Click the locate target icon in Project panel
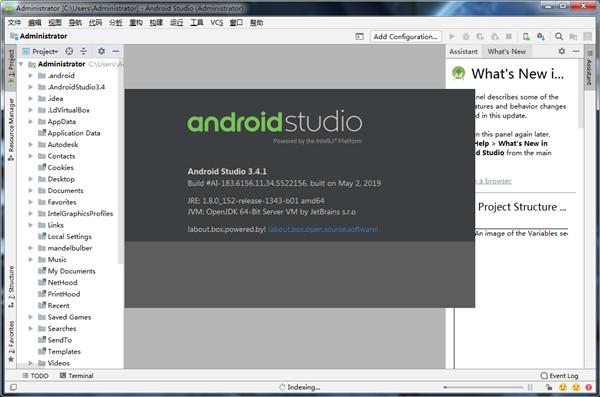 click(x=69, y=51)
